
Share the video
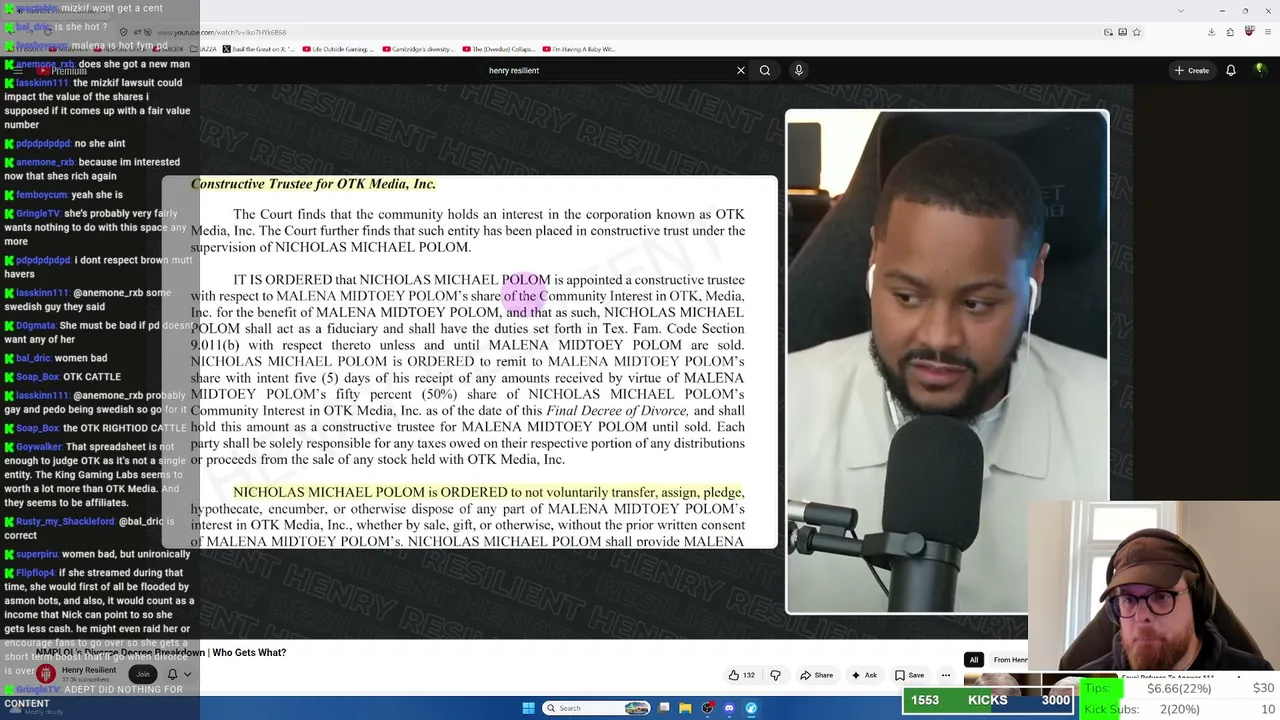pos(816,675)
